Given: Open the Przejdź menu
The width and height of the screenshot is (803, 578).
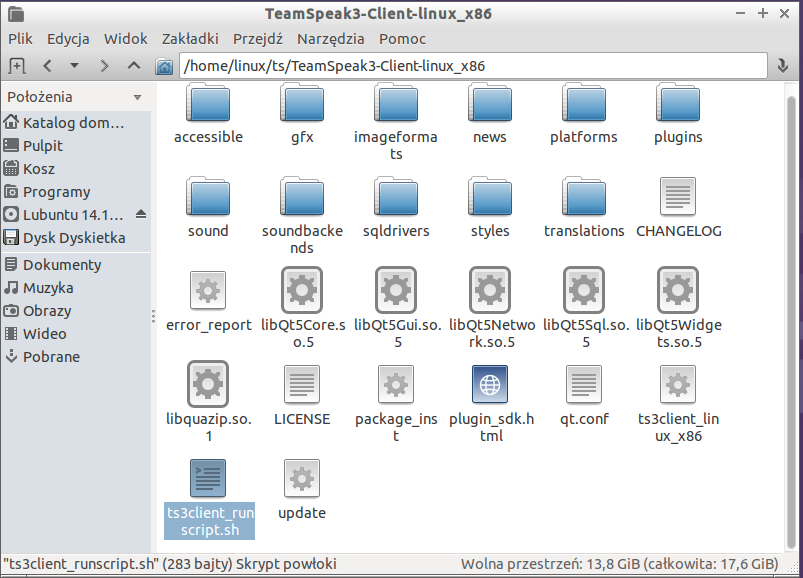Looking at the screenshot, I should point(258,39).
